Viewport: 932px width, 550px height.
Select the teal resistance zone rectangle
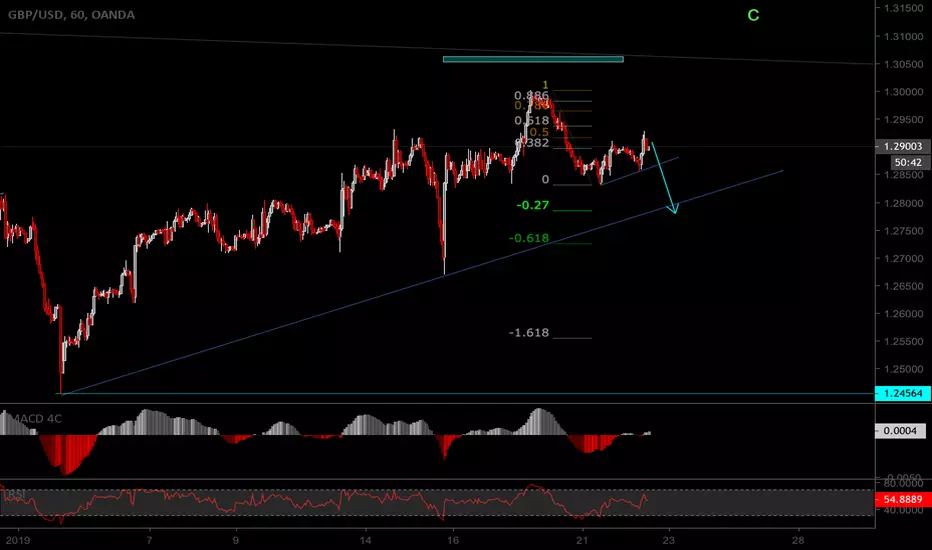(533, 59)
